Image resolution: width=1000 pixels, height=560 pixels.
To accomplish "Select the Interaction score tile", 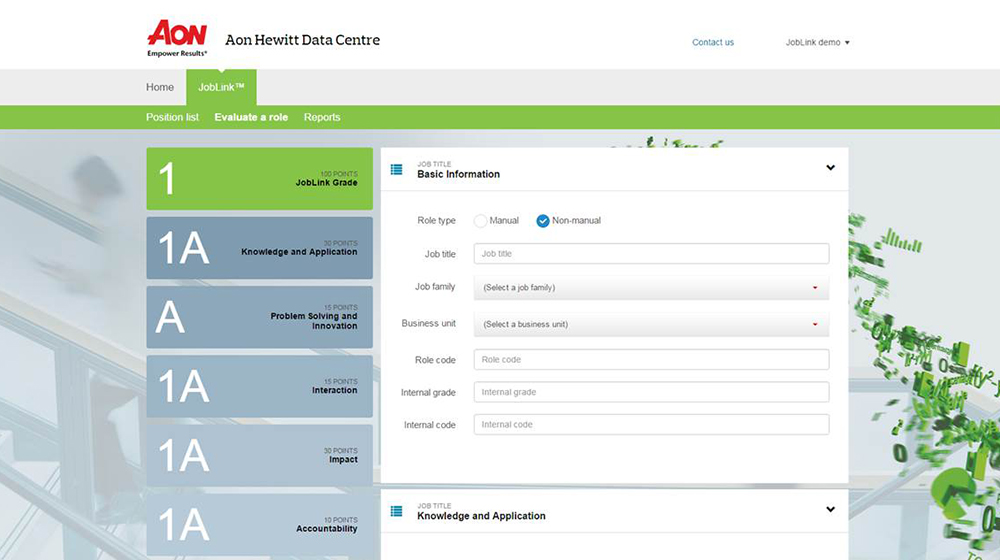I will pos(259,386).
